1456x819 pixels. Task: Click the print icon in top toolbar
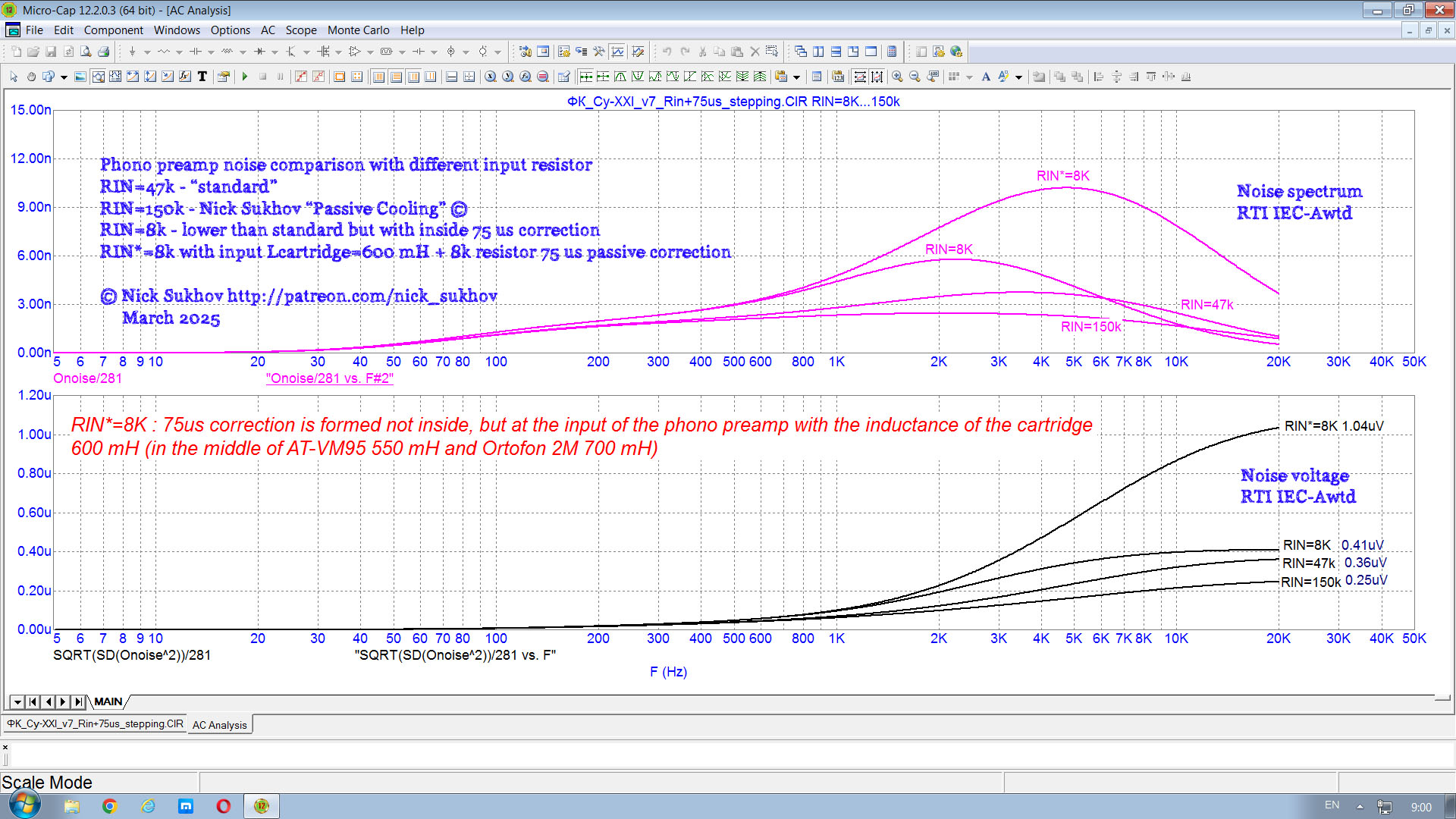click(x=103, y=52)
